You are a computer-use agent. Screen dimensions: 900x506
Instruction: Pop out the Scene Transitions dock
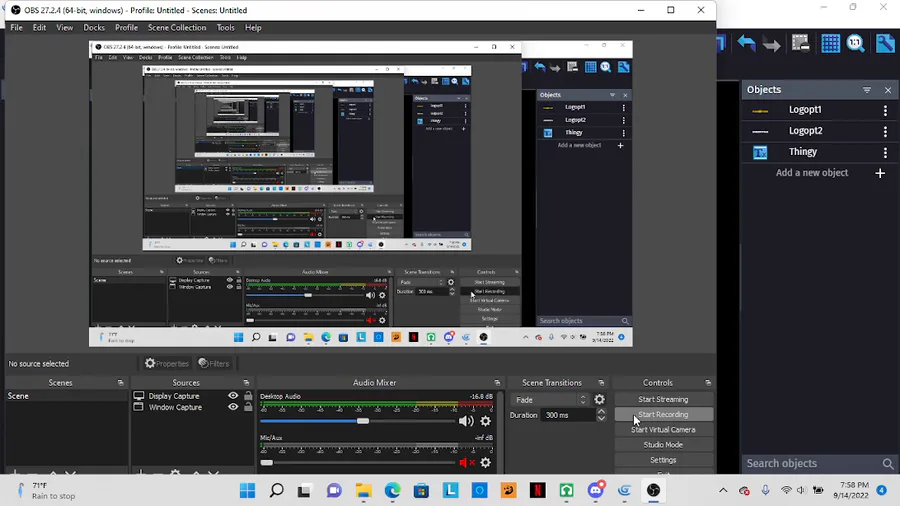pyautogui.click(x=601, y=383)
